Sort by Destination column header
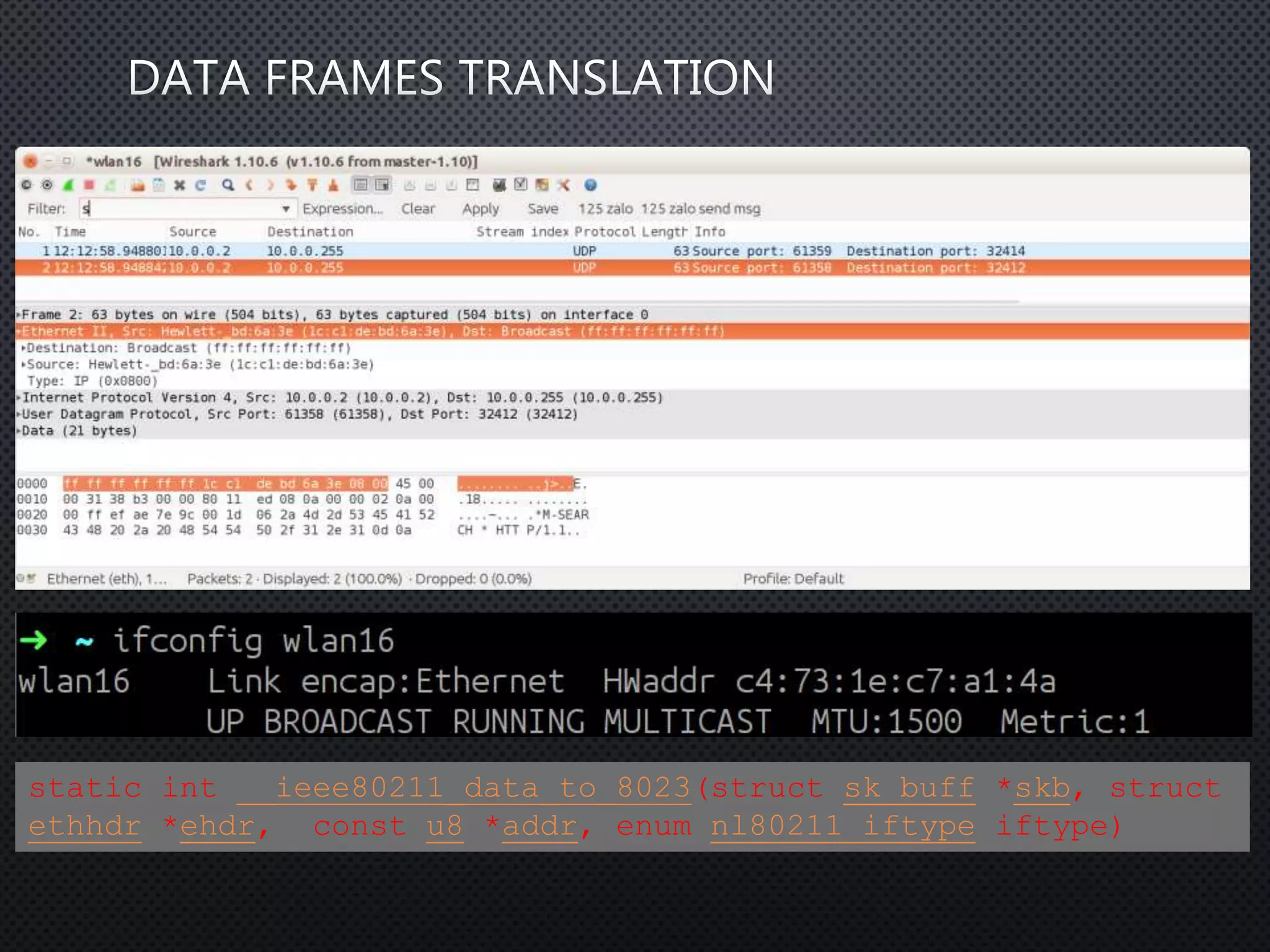Screen dimensions: 1270x952 310,232
